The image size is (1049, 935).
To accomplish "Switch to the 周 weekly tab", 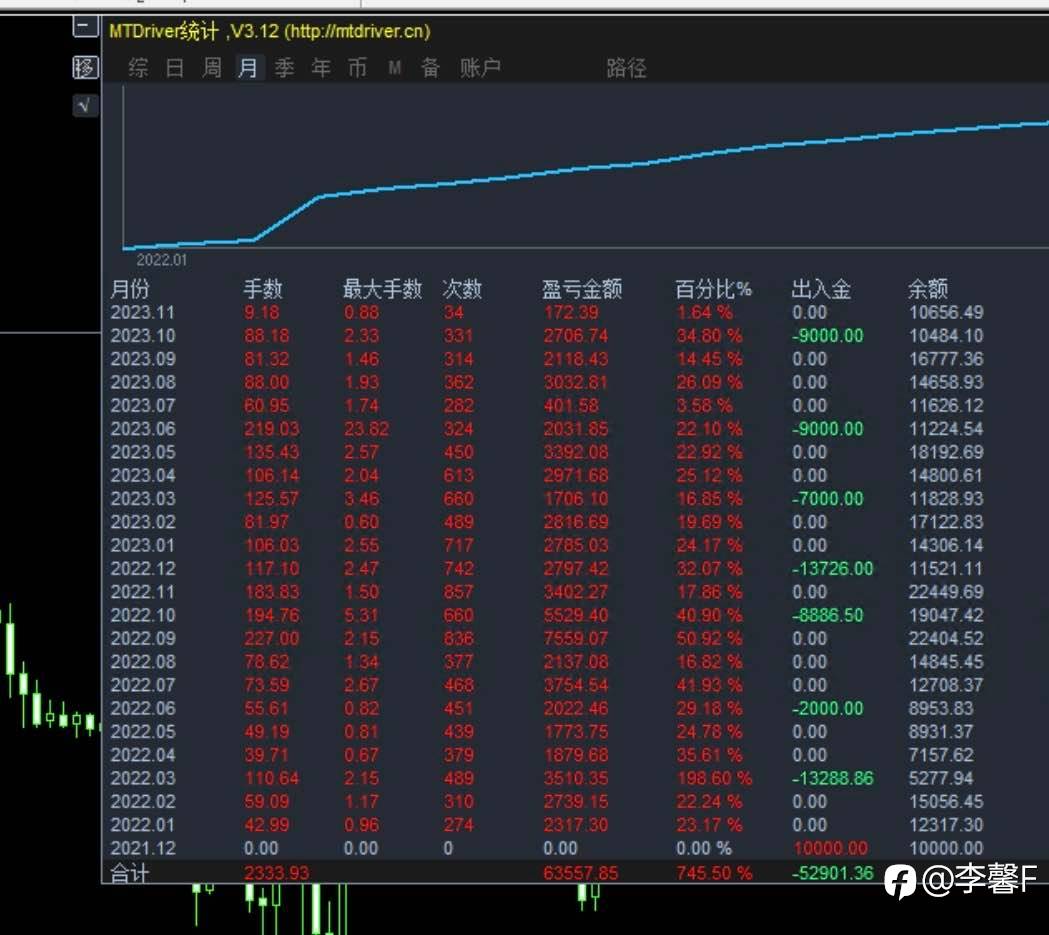I will pyautogui.click(x=211, y=68).
